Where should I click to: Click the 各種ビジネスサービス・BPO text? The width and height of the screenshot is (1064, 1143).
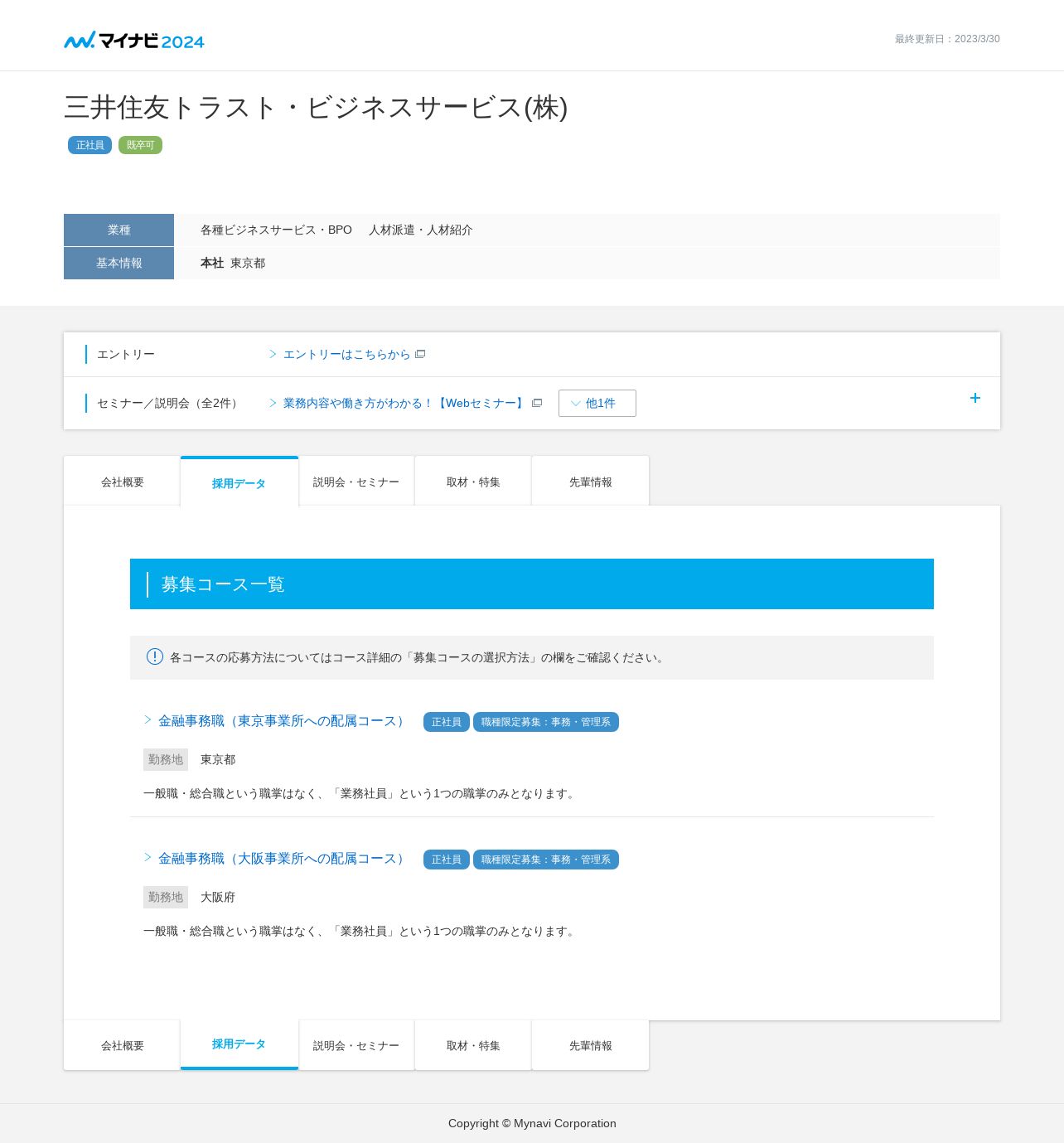pos(276,230)
